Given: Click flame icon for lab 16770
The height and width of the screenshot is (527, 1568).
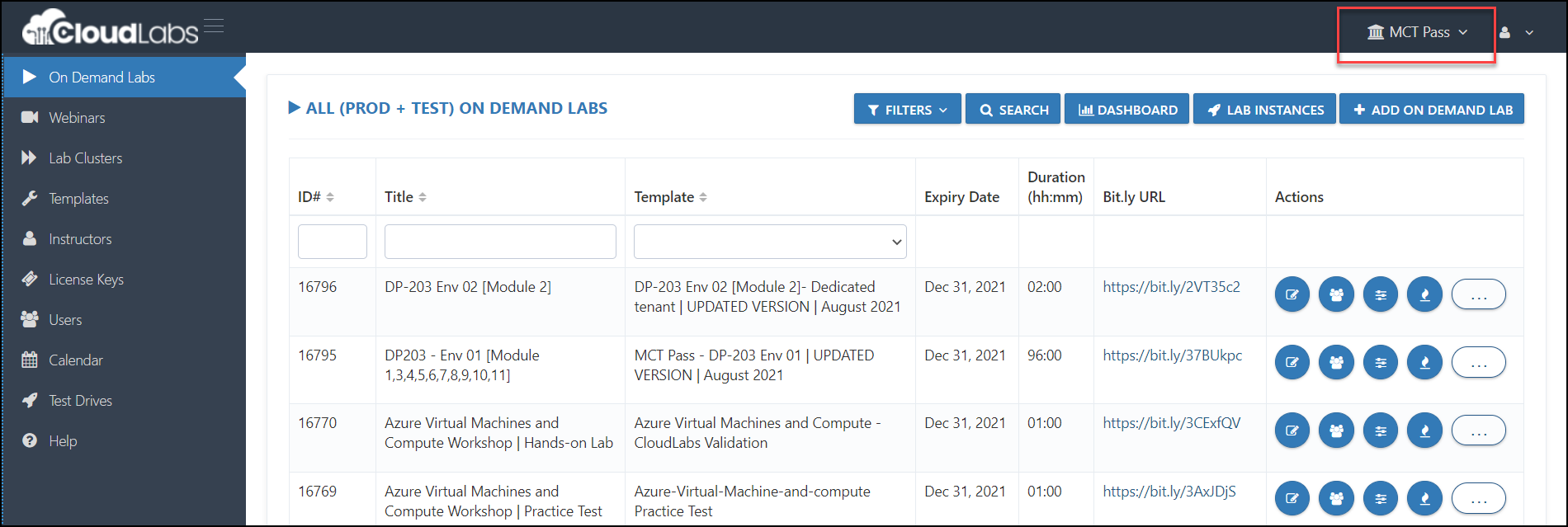Looking at the screenshot, I should 1424,431.
